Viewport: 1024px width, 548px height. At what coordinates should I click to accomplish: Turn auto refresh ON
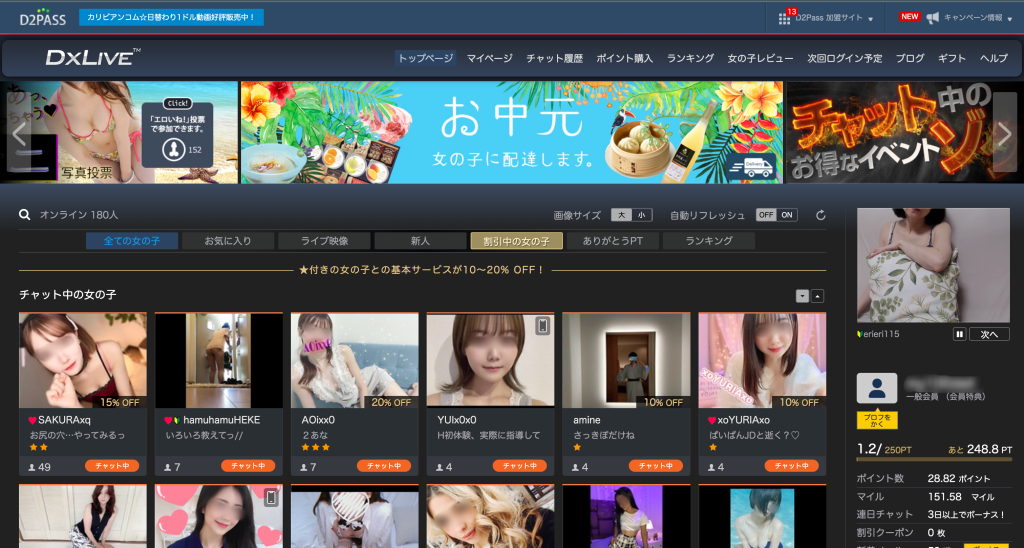pyautogui.click(x=788, y=215)
